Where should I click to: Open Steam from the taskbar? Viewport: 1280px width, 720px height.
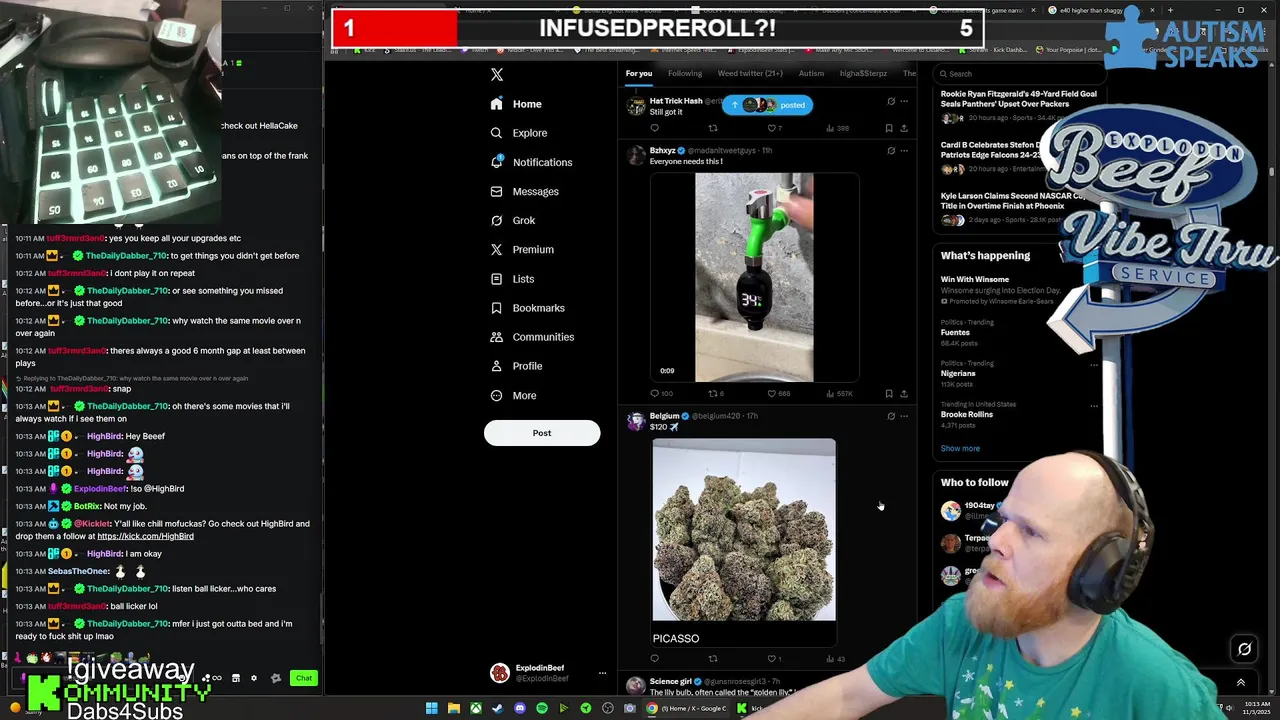tap(498, 708)
